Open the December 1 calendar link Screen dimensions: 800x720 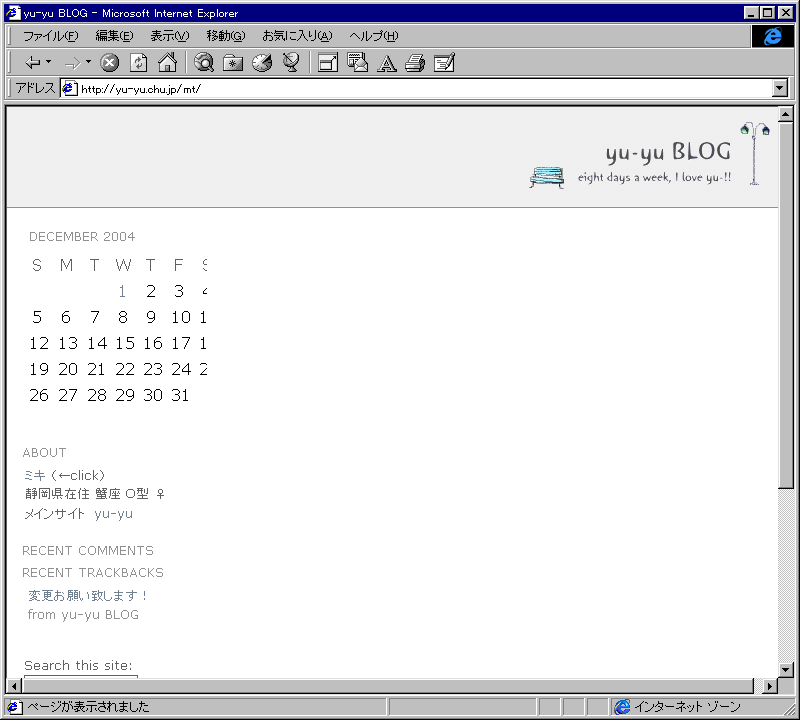point(122,291)
